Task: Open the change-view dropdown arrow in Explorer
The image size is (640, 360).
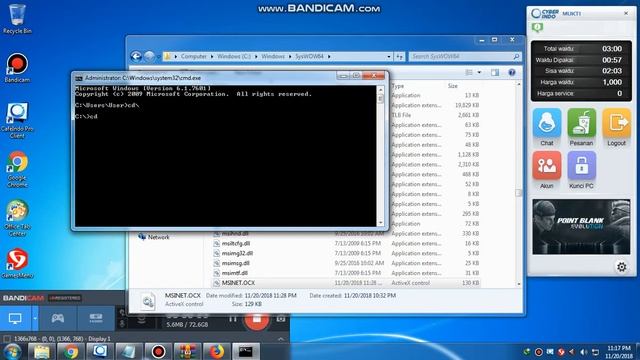Action: (479, 73)
